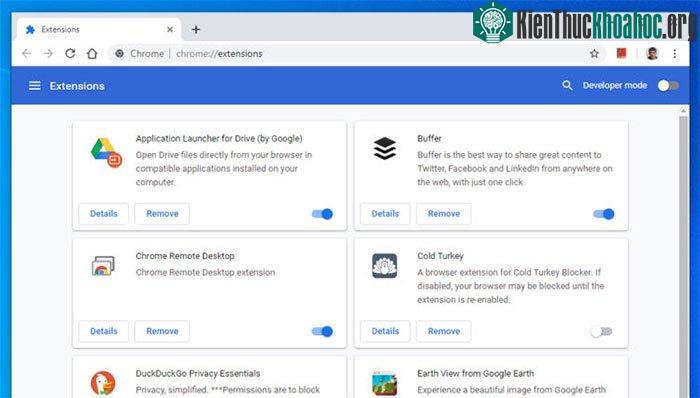Toggle Developer mode switch
The image size is (700, 398).
(x=668, y=85)
